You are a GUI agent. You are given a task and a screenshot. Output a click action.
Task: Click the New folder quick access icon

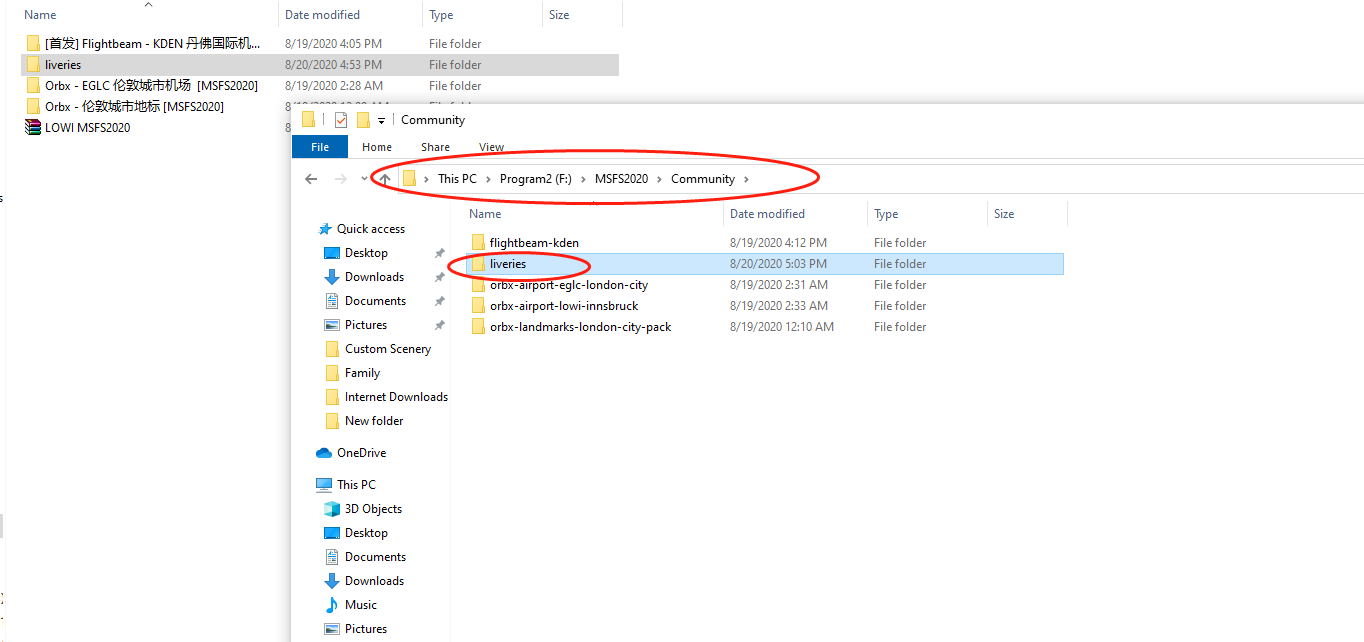point(363,120)
